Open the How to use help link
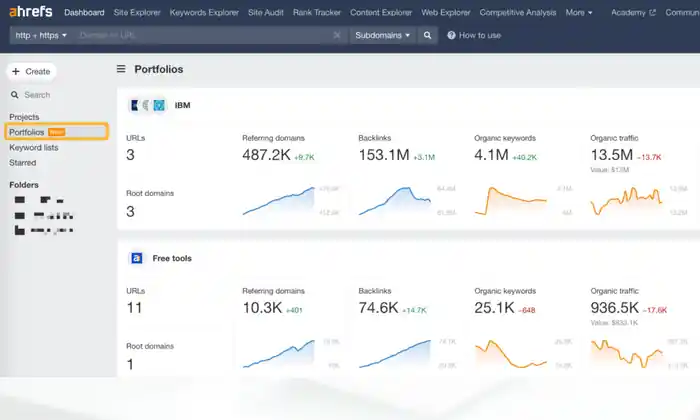 coord(474,35)
